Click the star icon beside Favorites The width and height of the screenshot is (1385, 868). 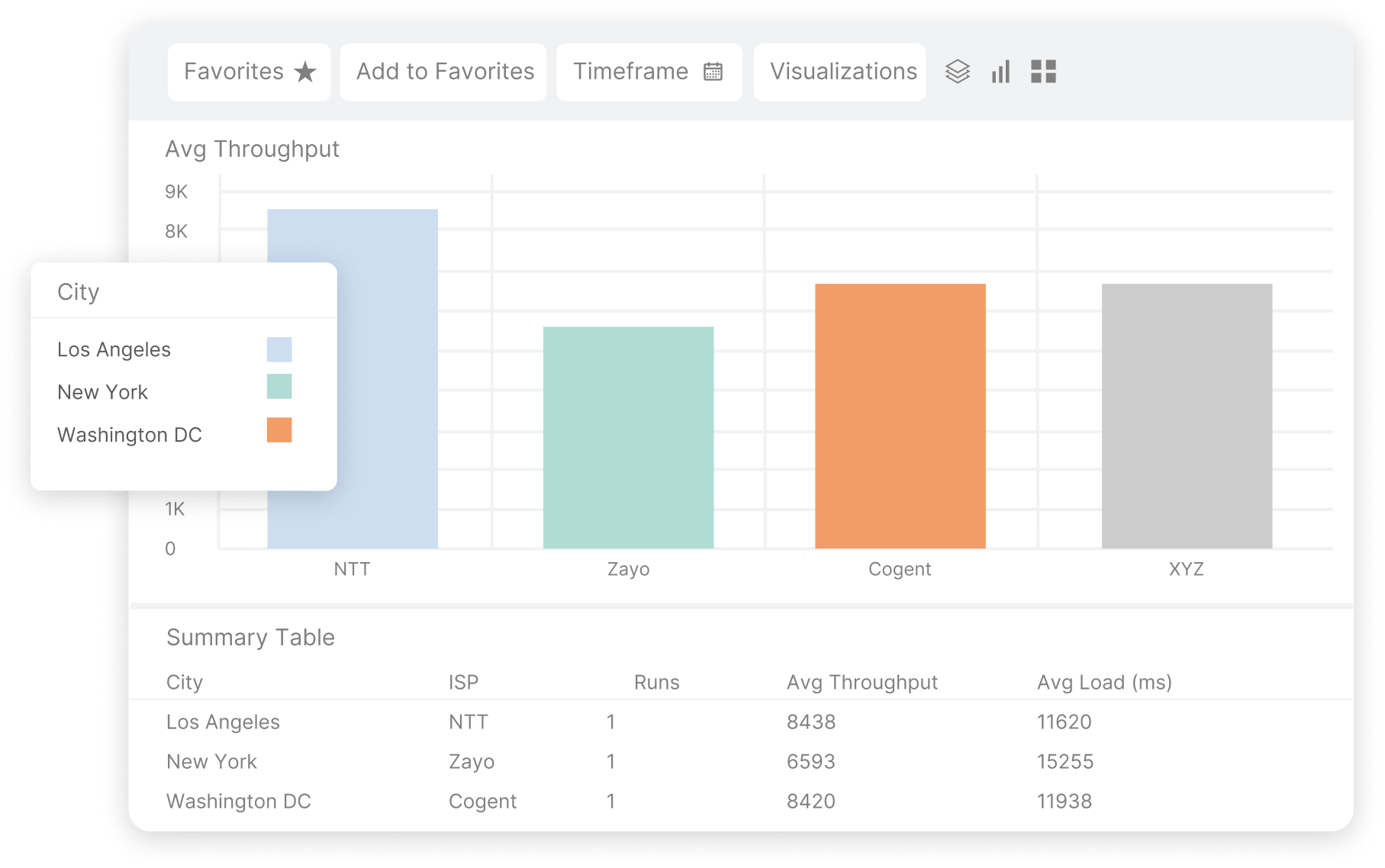pos(304,72)
